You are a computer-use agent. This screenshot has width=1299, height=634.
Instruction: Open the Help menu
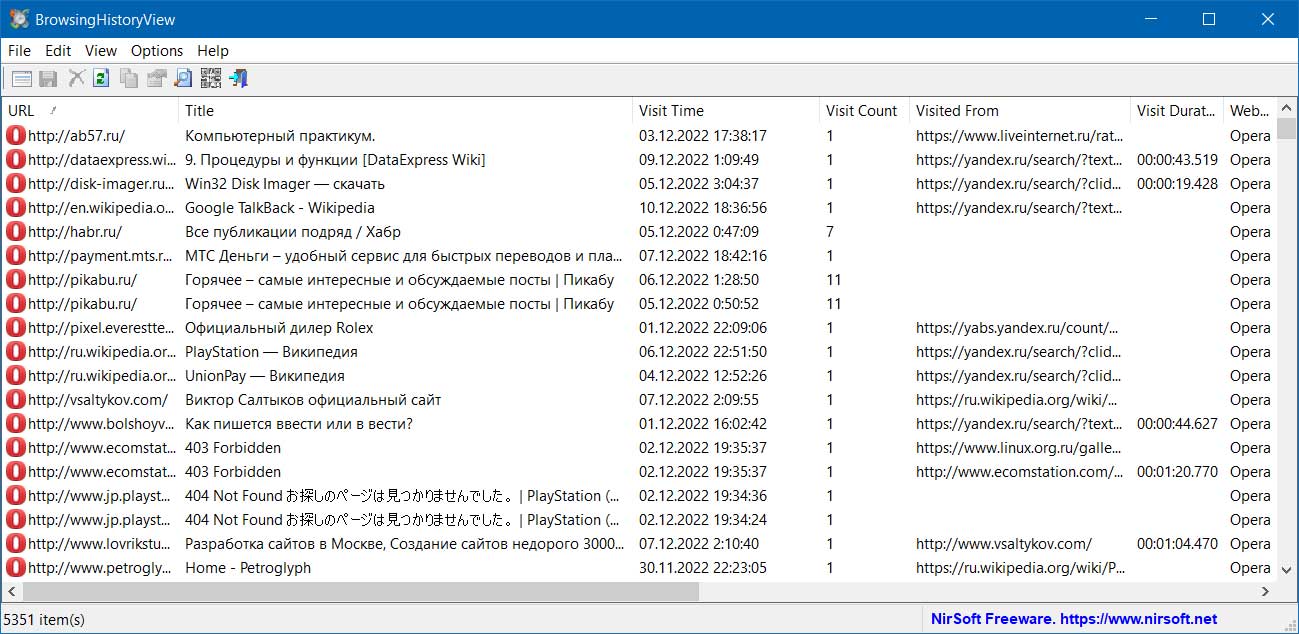point(213,50)
